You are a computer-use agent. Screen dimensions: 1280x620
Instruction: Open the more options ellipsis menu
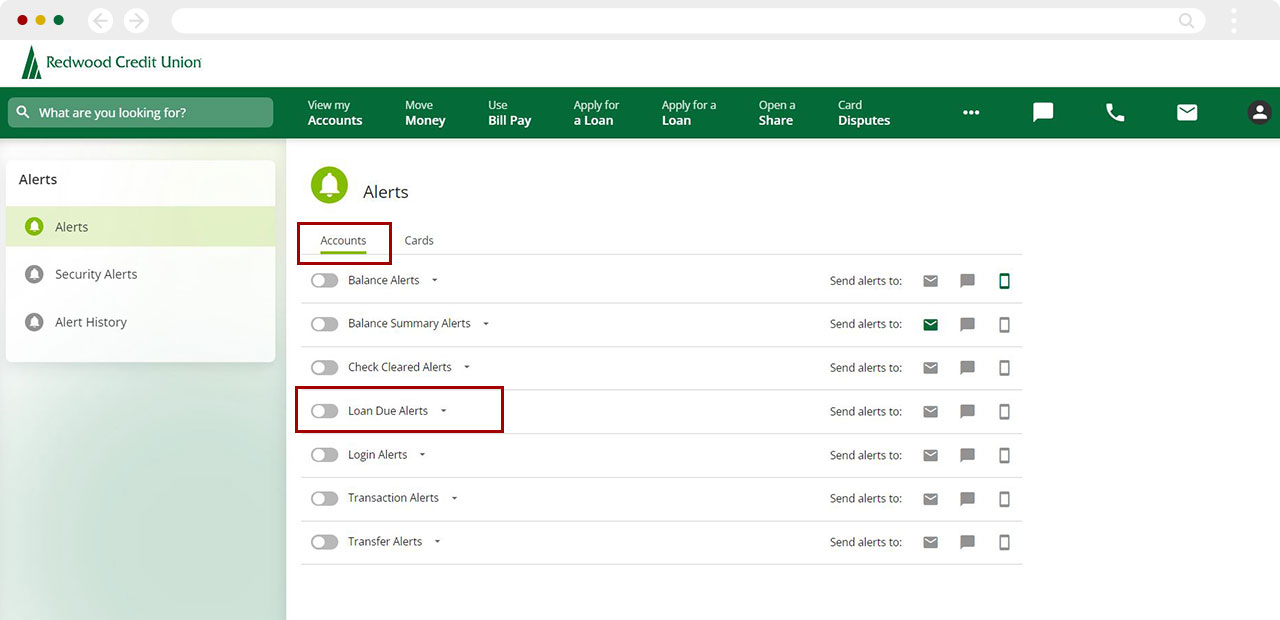971,113
